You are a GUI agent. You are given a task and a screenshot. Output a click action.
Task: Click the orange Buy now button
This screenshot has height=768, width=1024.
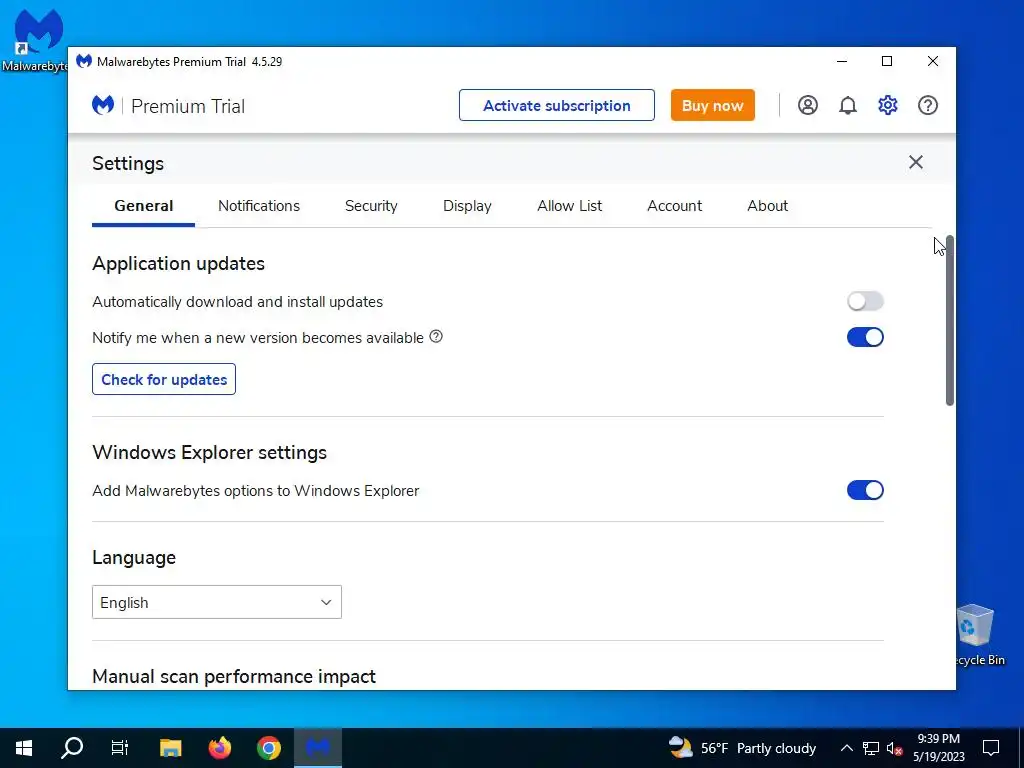pos(712,105)
